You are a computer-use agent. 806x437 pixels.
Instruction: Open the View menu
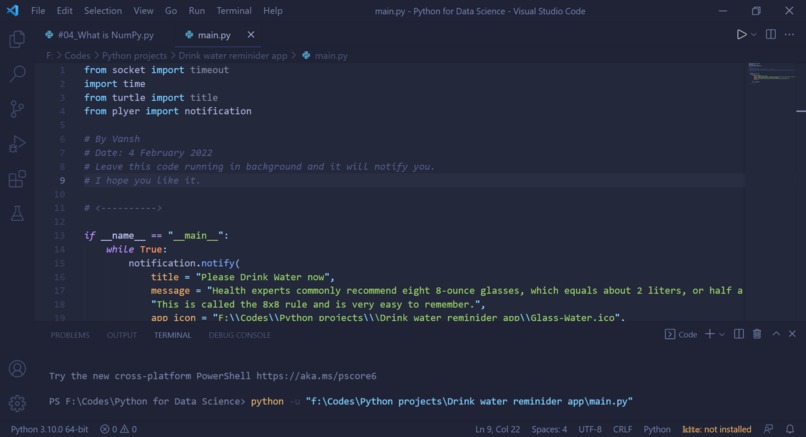tap(143, 11)
